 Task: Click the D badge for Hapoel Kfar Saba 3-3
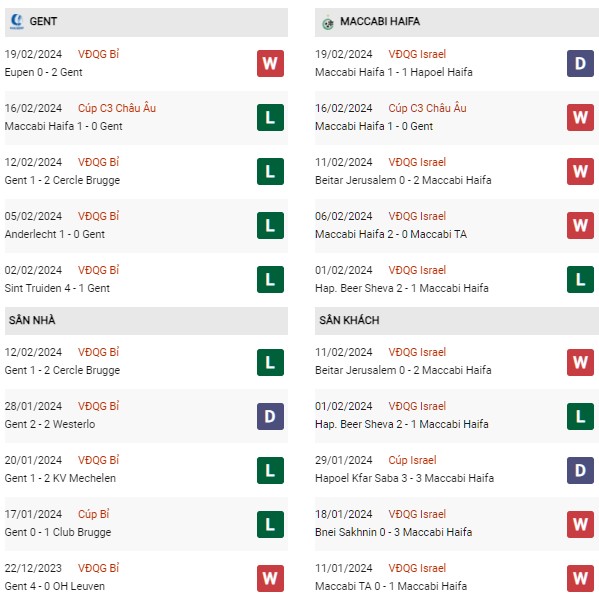580,471
